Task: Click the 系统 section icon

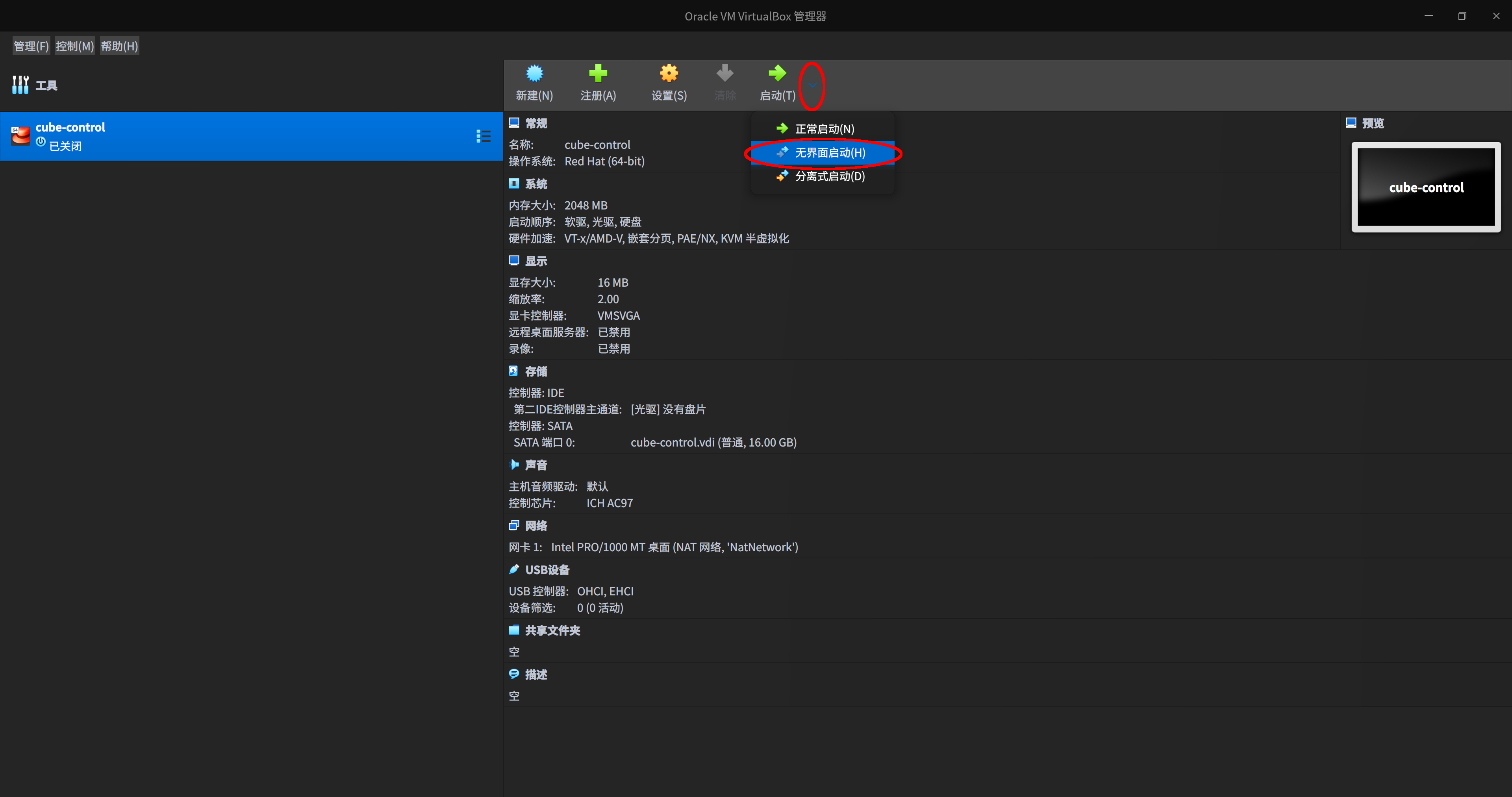Action: [514, 183]
